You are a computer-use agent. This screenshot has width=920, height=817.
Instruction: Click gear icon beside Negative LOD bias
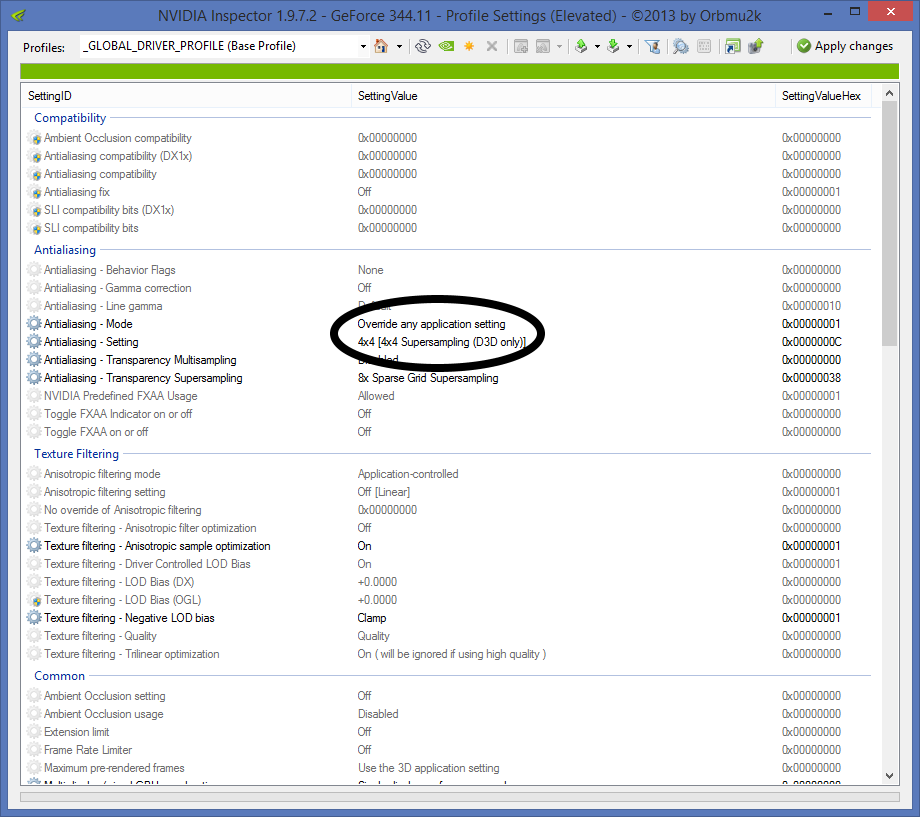pos(34,617)
